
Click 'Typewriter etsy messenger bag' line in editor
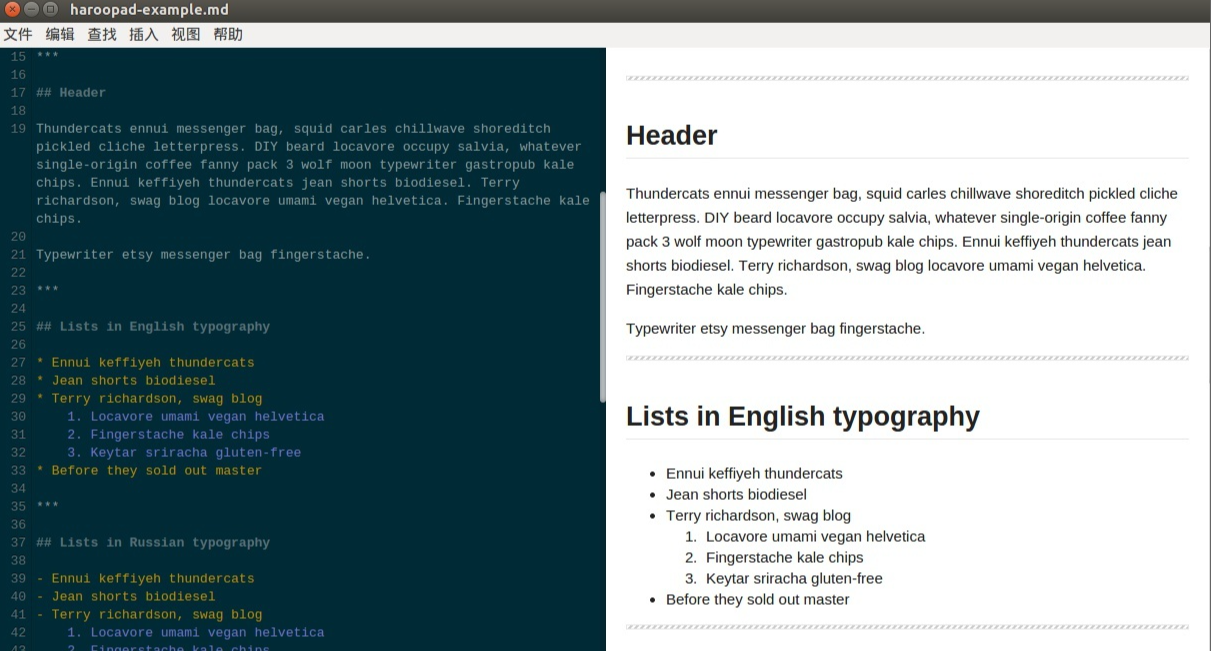(x=203, y=255)
